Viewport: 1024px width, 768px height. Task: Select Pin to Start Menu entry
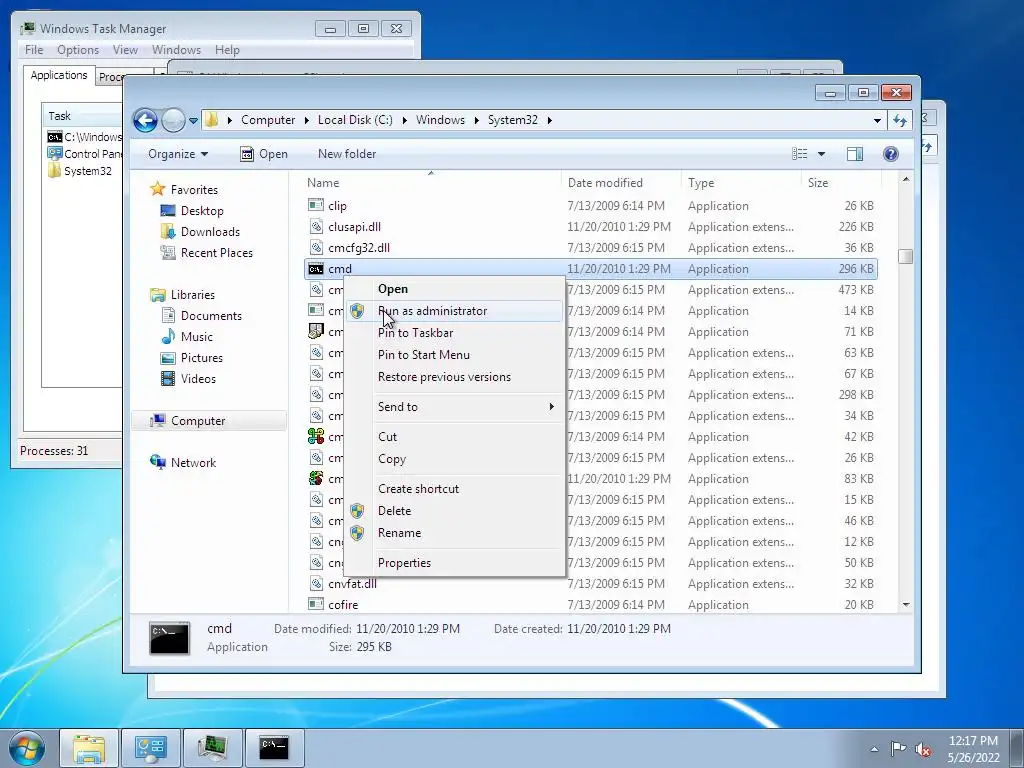(455, 355)
